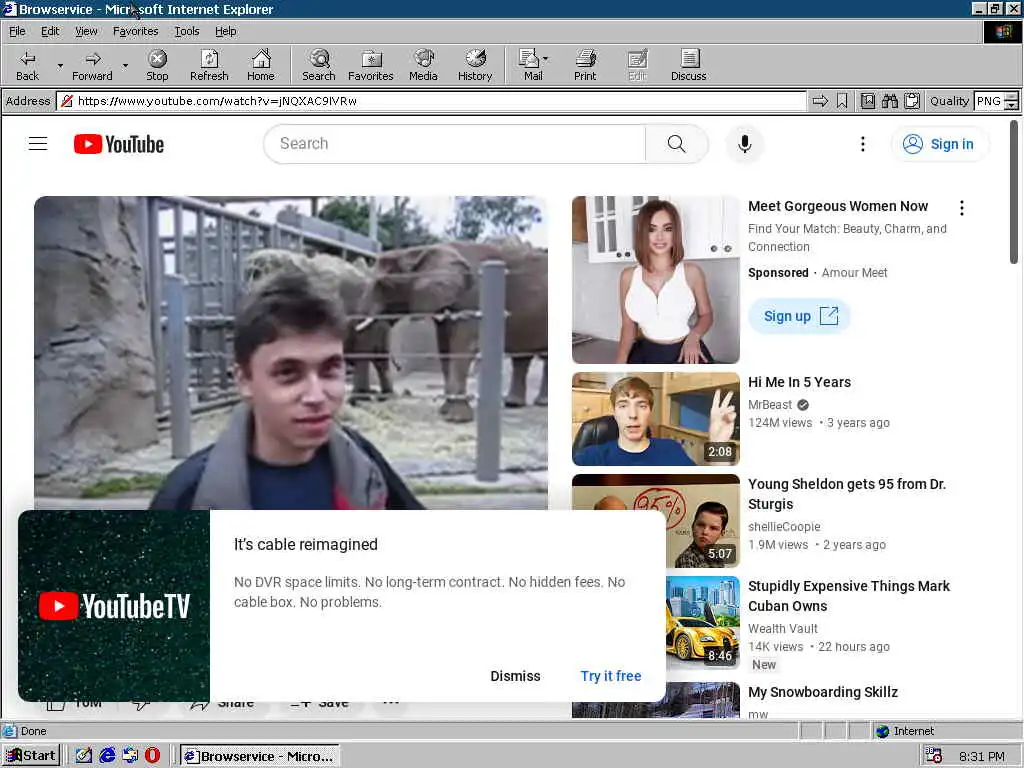Open the Edit menu
Screen dimensions: 1024x768
click(50, 31)
